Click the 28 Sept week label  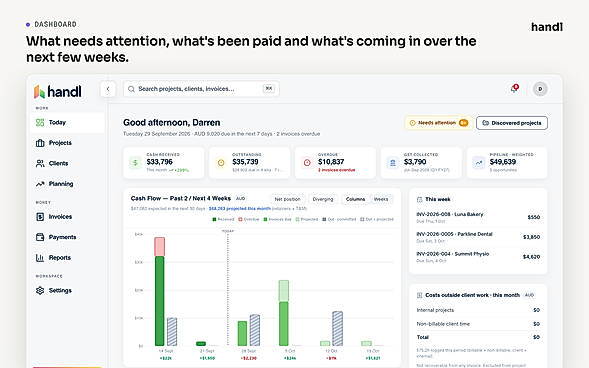click(249, 351)
